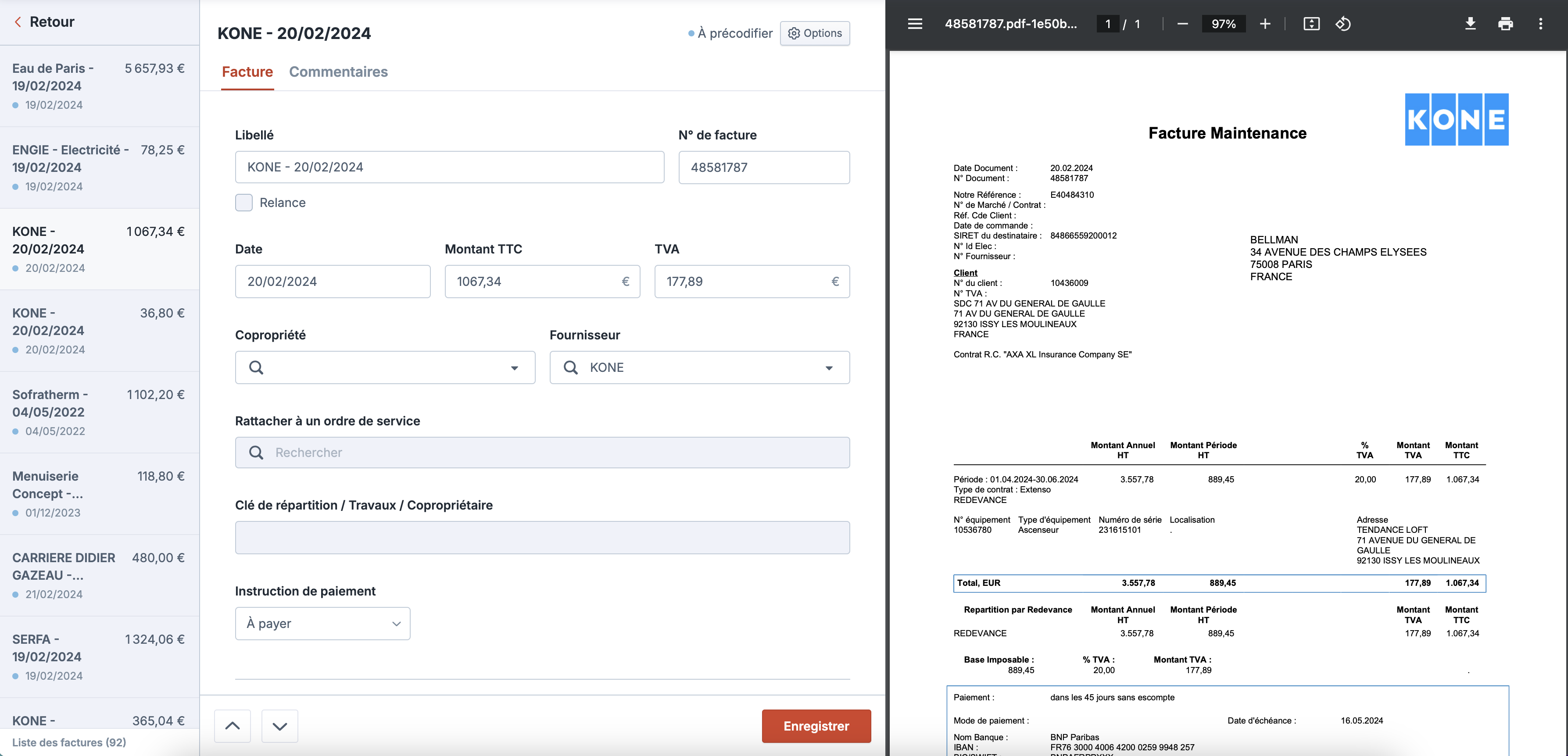The image size is (1568, 756).
Task: Open the Eau de Paris invoice 5 657,93 €
Action: click(x=99, y=86)
